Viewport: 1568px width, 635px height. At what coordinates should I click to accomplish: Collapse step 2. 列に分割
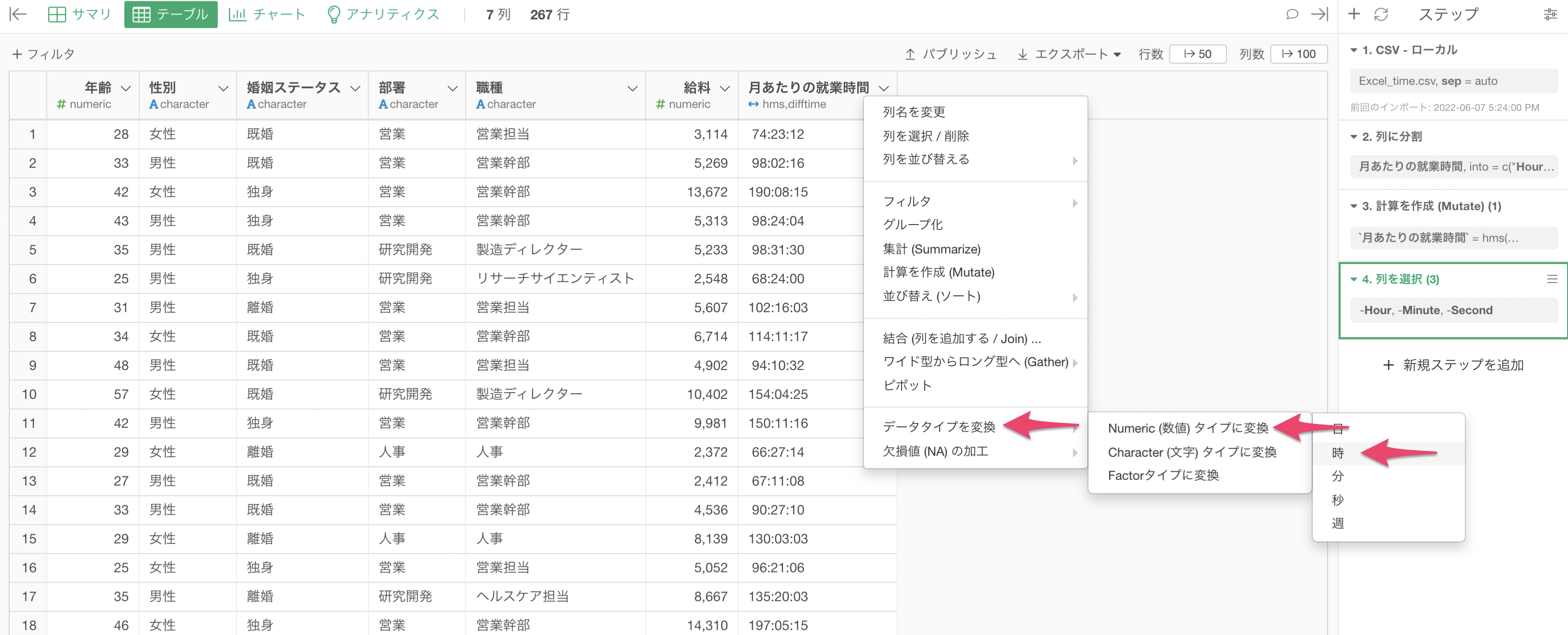pos(1354,137)
